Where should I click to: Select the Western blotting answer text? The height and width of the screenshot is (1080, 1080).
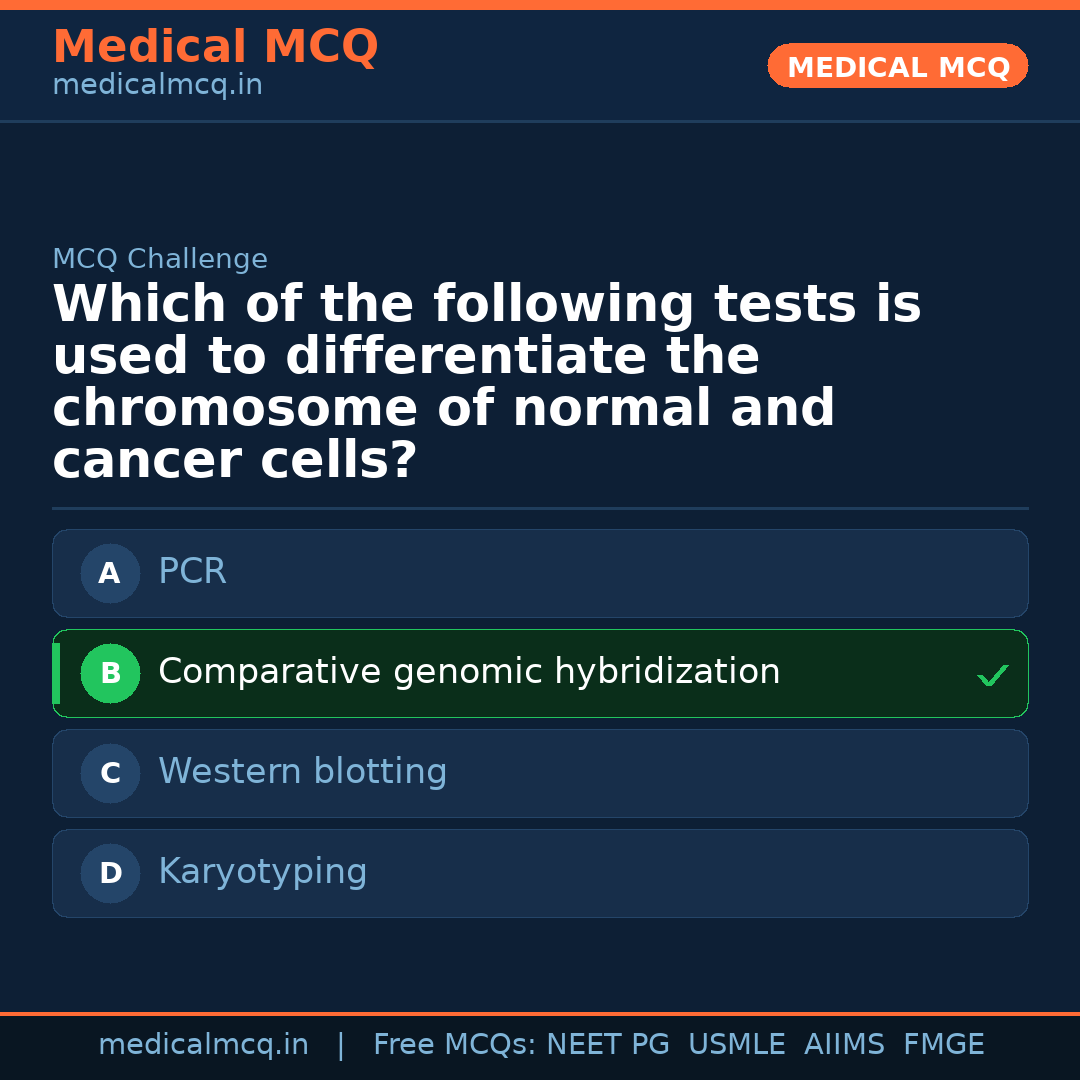click(302, 772)
